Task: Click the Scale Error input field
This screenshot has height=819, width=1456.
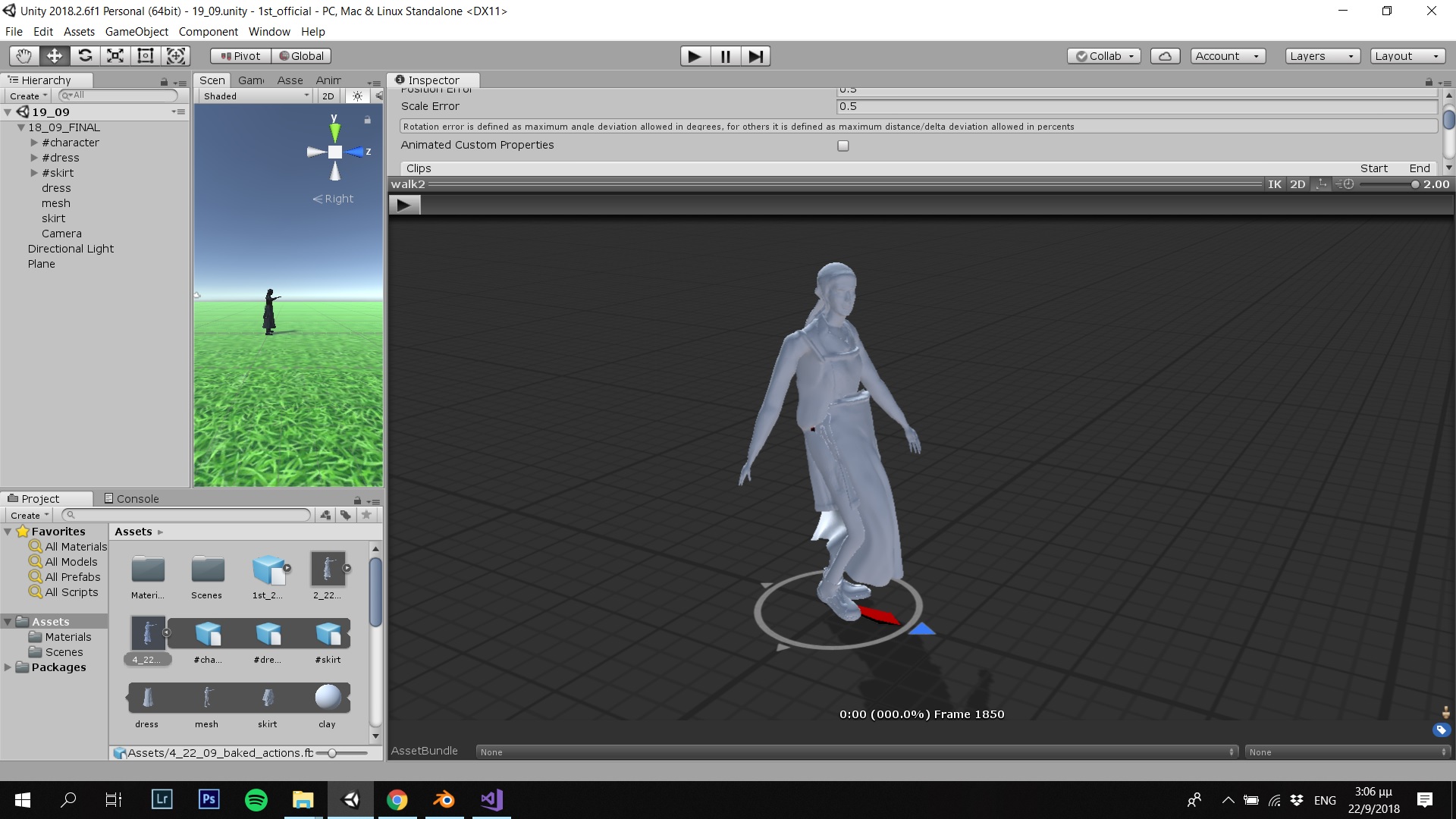Action: [x=1136, y=106]
